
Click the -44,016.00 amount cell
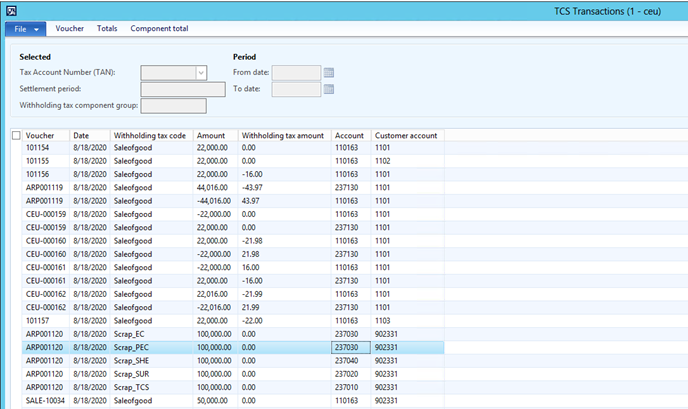[x=215, y=201]
